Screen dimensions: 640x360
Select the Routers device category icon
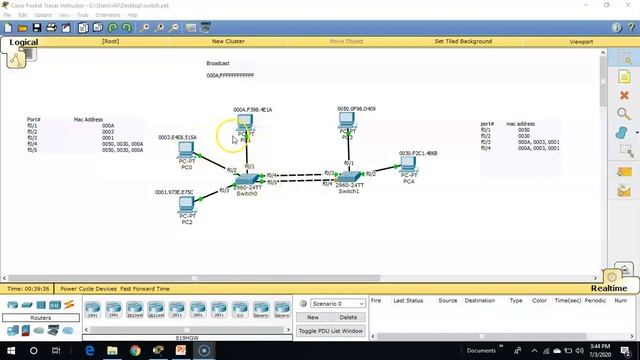(x=13, y=304)
